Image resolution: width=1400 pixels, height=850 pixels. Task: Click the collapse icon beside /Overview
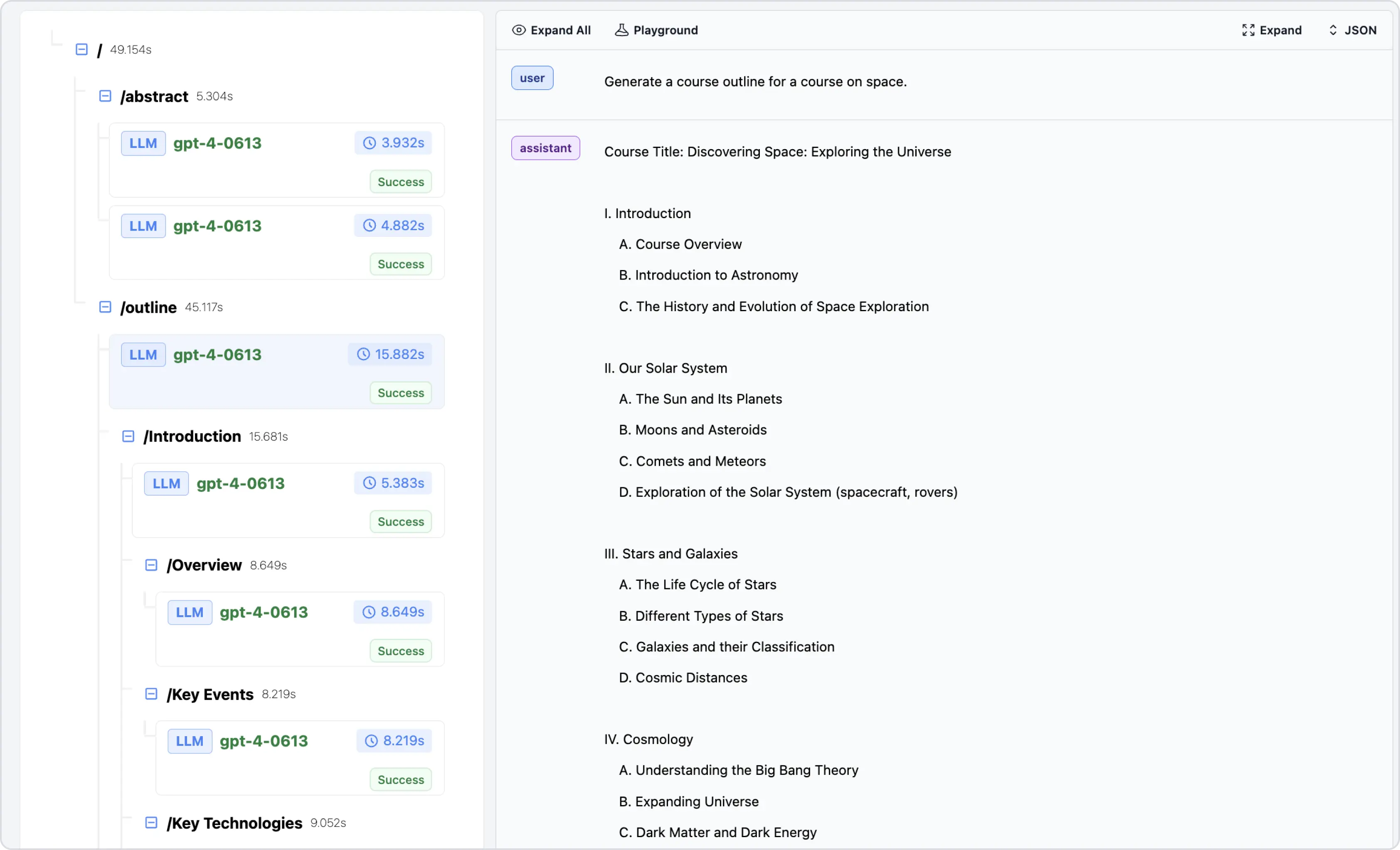152,565
